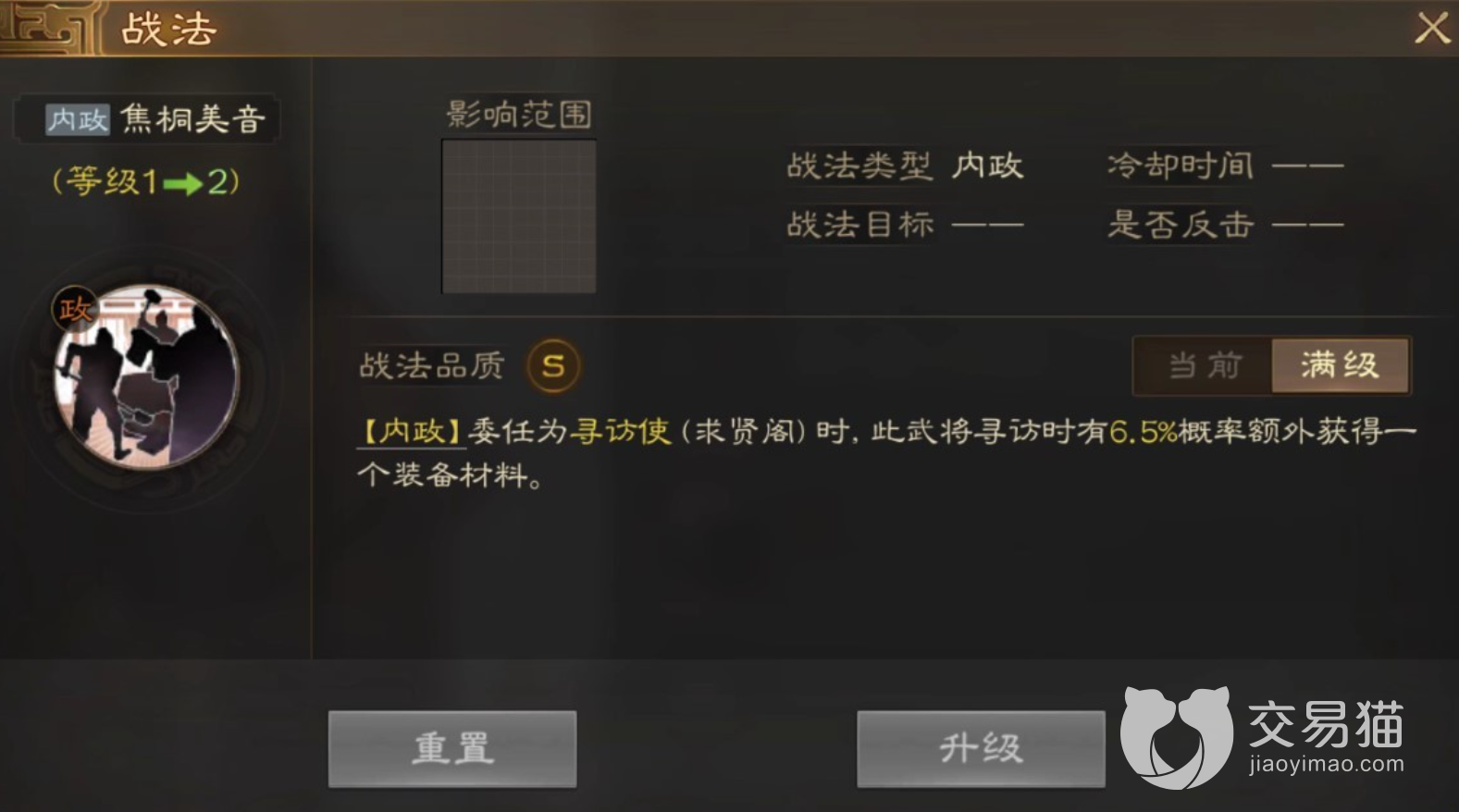Click the S quality rating badge
Screen dimensions: 1459x812
pyautogui.click(x=553, y=366)
